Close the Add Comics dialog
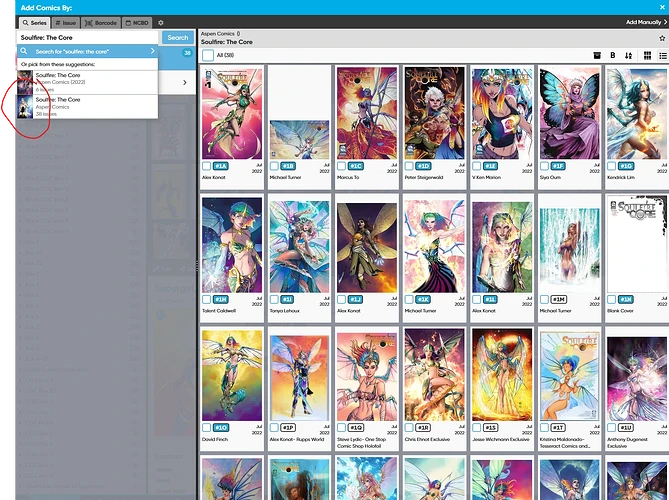Viewport: 669px width, 500px height. click(x=663, y=7)
